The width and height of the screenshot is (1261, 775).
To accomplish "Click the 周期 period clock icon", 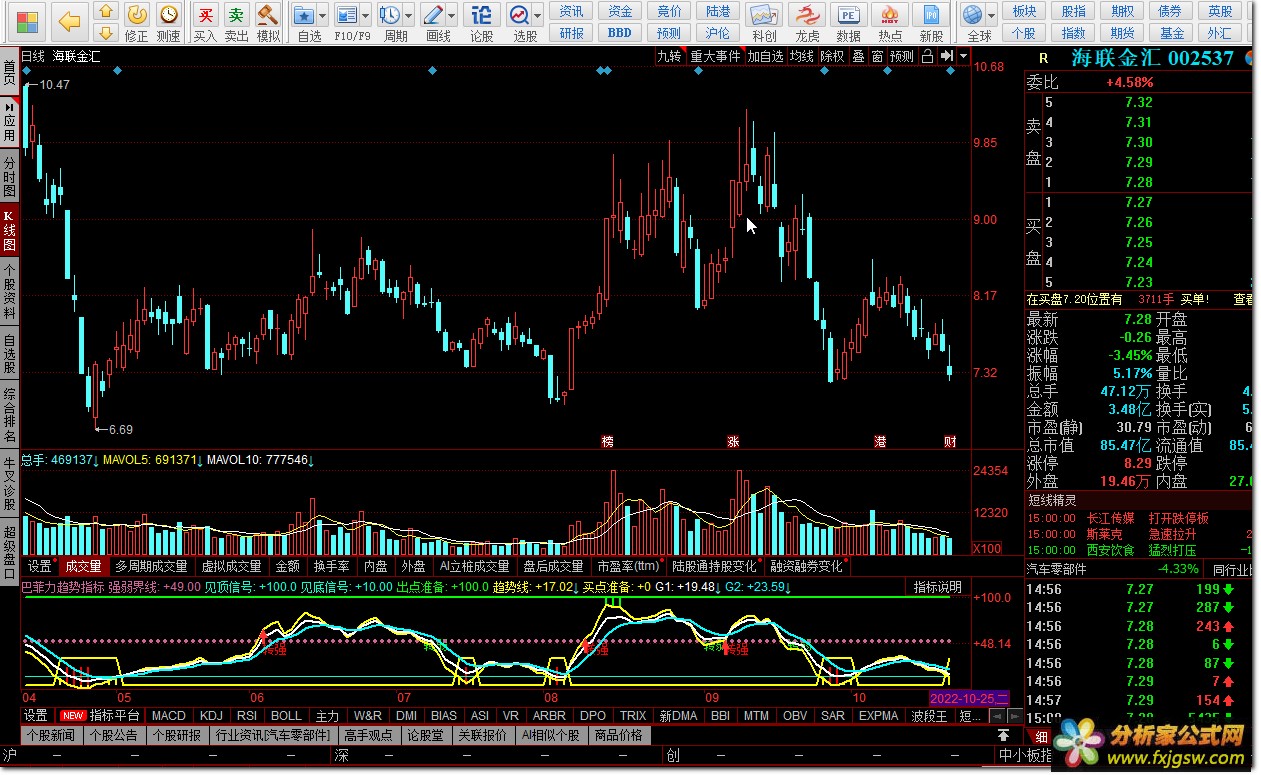I will pyautogui.click(x=389, y=15).
